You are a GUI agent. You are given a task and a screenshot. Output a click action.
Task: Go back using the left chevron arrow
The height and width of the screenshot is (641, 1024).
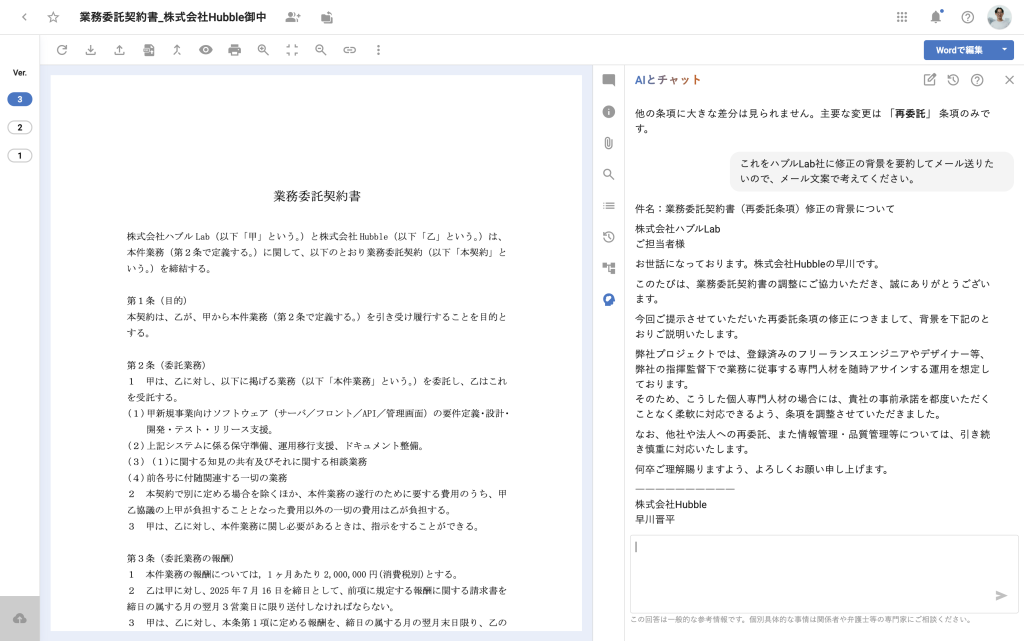coord(24,17)
